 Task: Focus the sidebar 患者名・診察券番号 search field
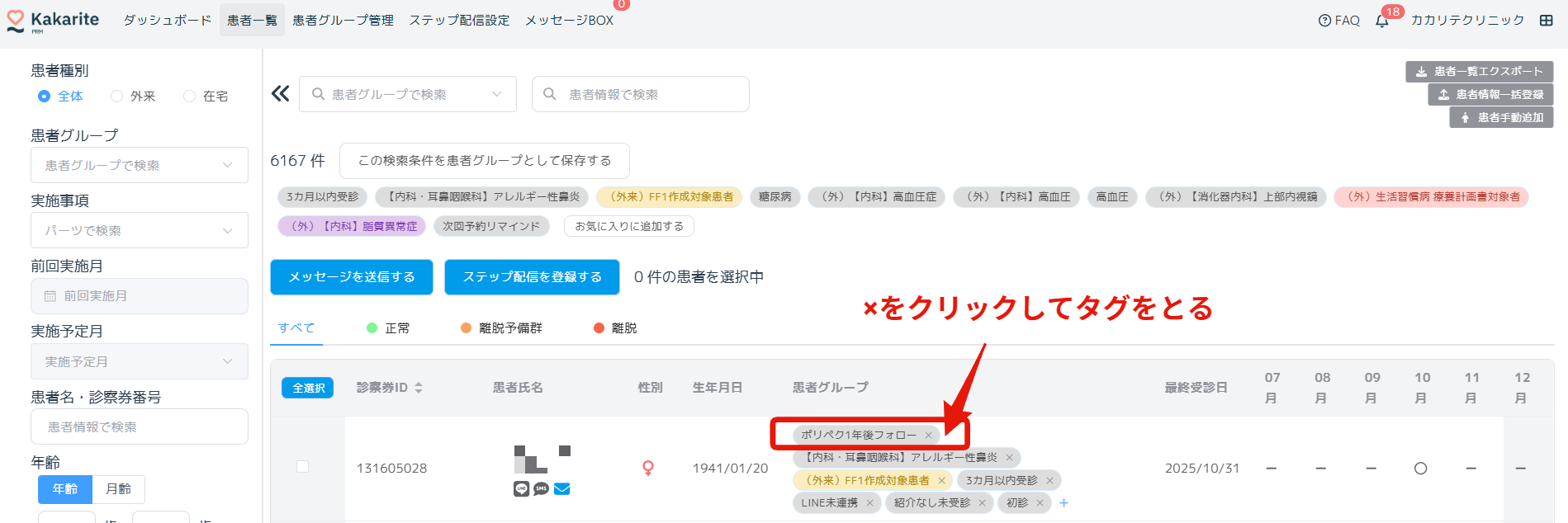140,426
